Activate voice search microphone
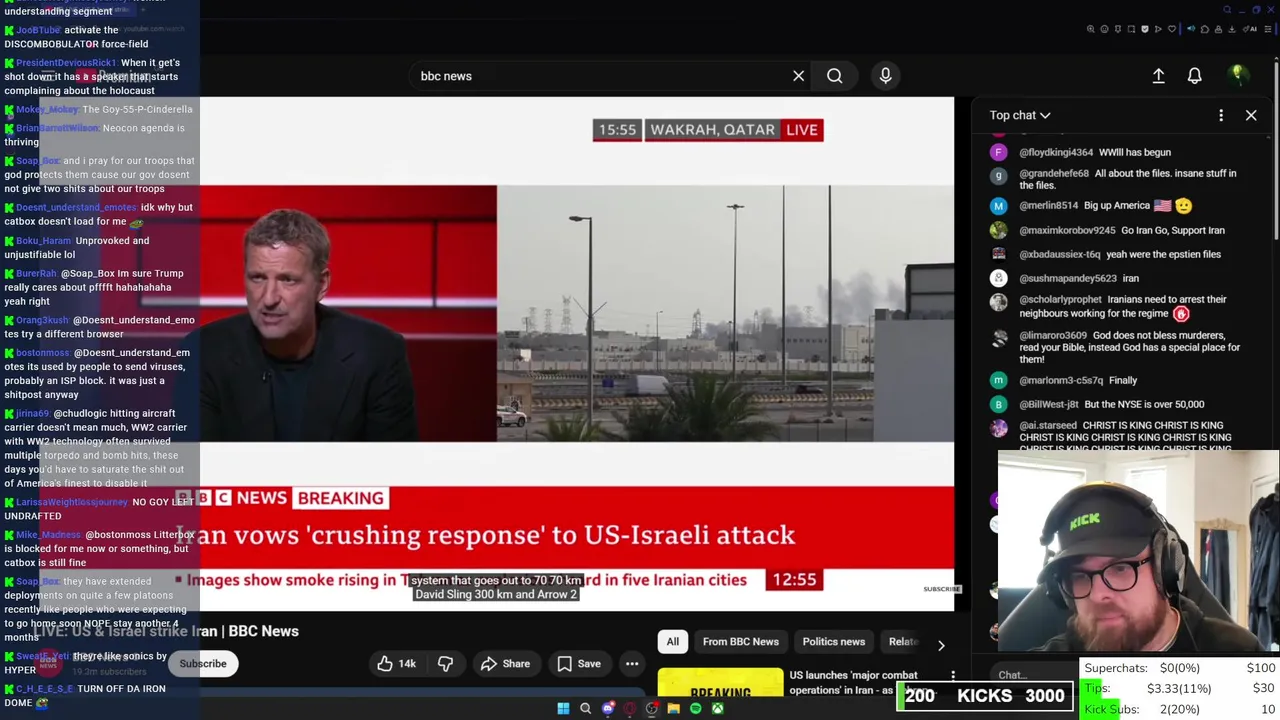This screenshot has width=1280, height=720. [885, 76]
